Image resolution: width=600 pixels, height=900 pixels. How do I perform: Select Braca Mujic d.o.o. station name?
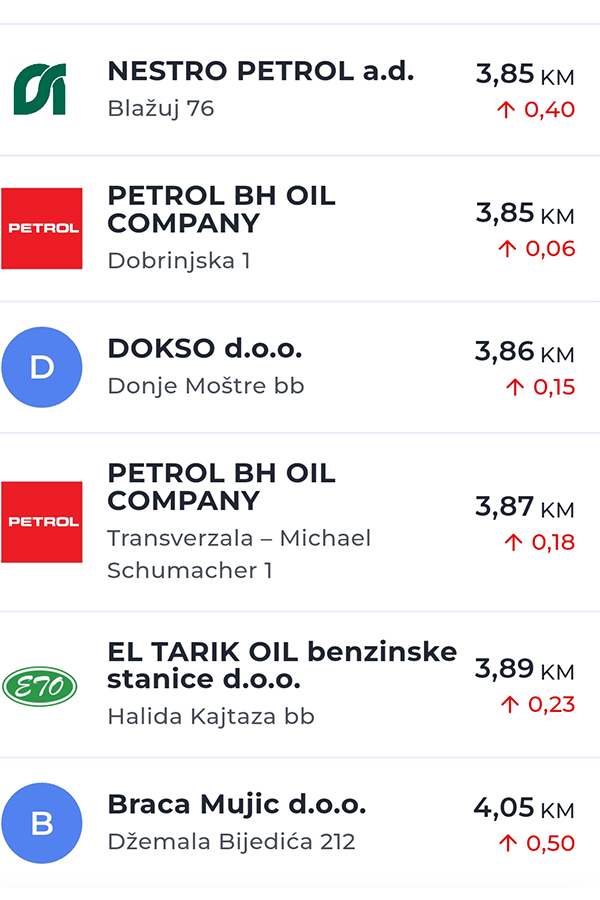(236, 804)
